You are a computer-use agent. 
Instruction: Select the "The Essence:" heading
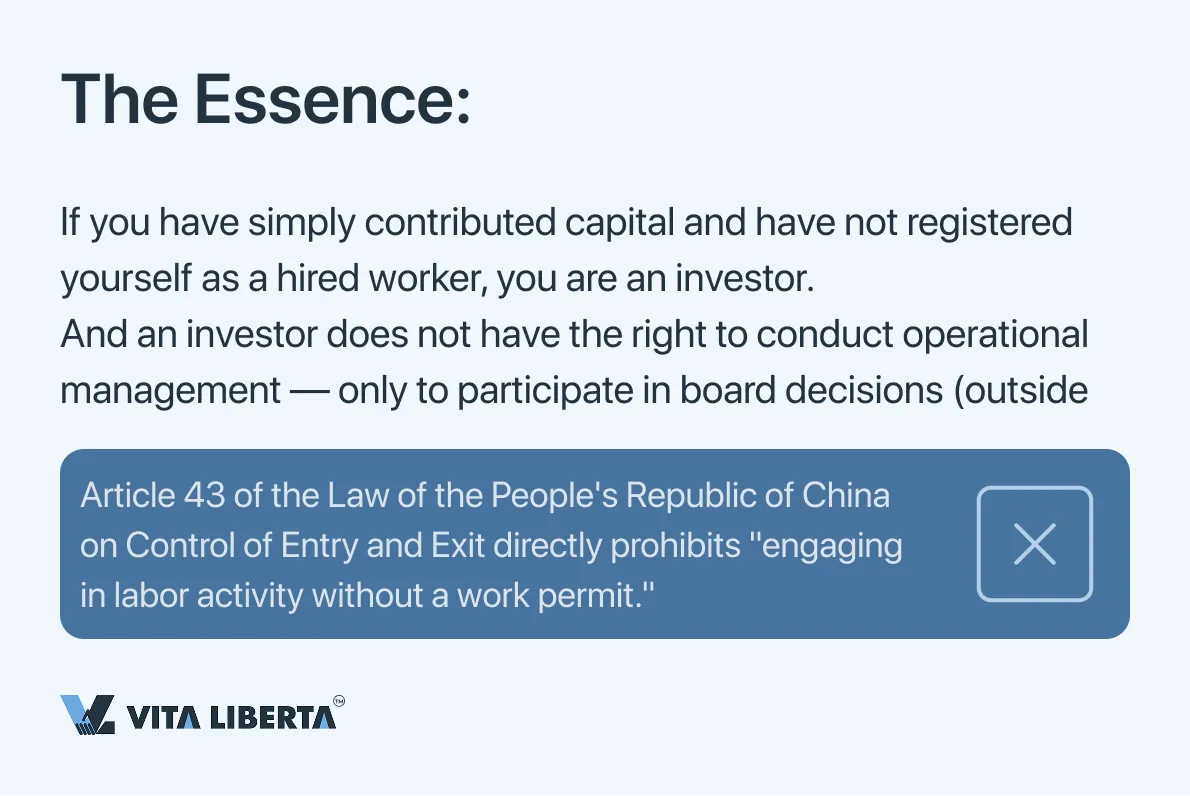[x=265, y=100]
